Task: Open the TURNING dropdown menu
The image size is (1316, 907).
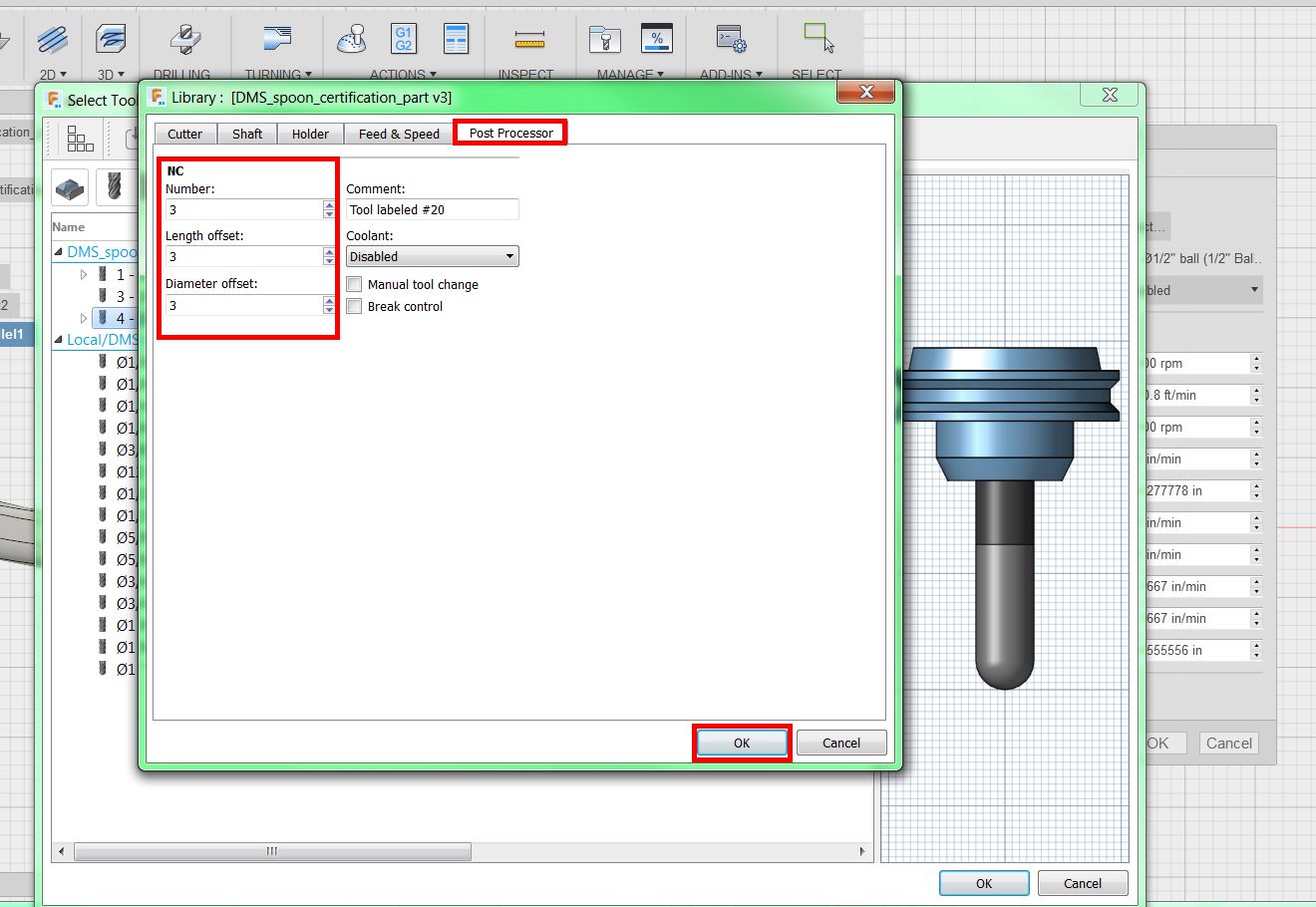Action: coord(278,75)
